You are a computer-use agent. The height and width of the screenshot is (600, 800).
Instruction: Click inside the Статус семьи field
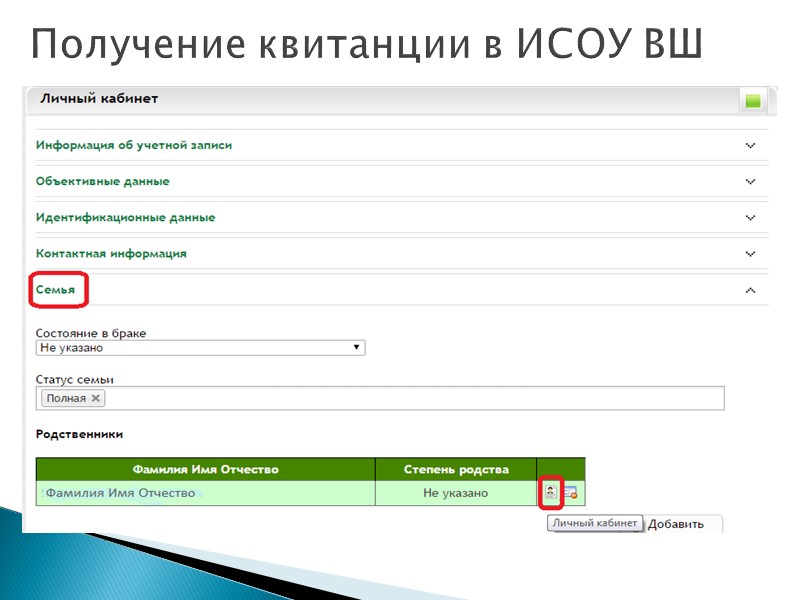click(x=380, y=398)
